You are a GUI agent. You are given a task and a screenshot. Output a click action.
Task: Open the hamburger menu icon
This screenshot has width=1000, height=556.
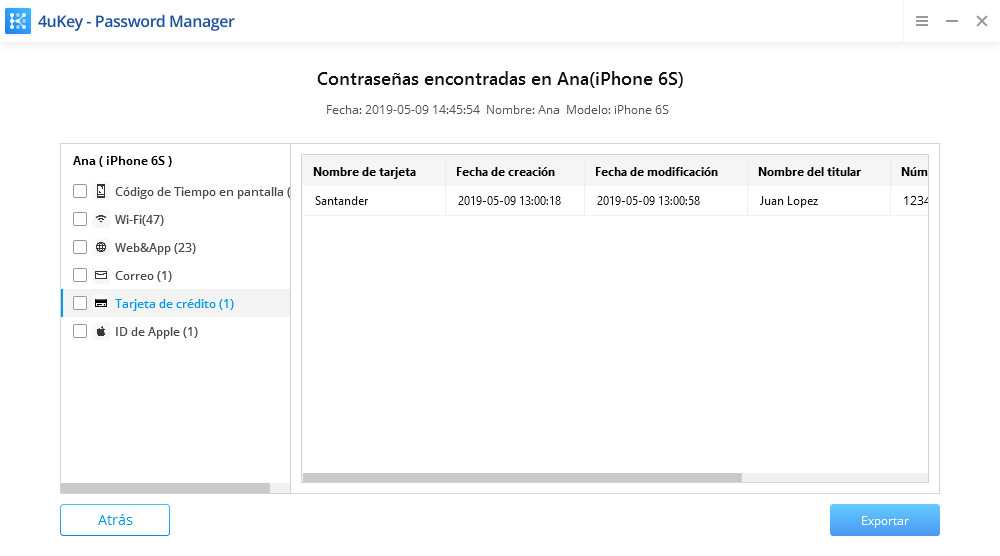pyautogui.click(x=922, y=21)
